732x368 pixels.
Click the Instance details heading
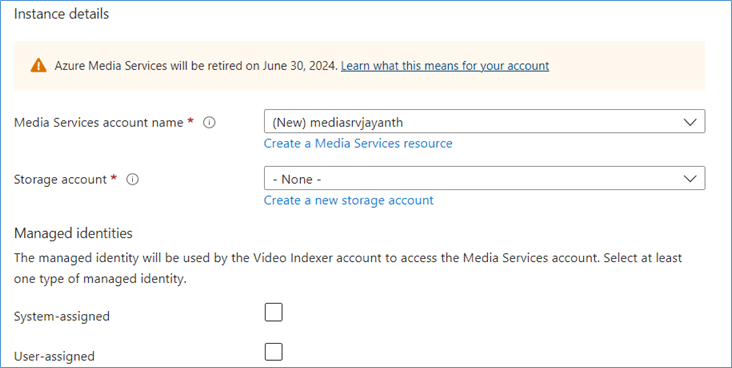[x=61, y=14]
